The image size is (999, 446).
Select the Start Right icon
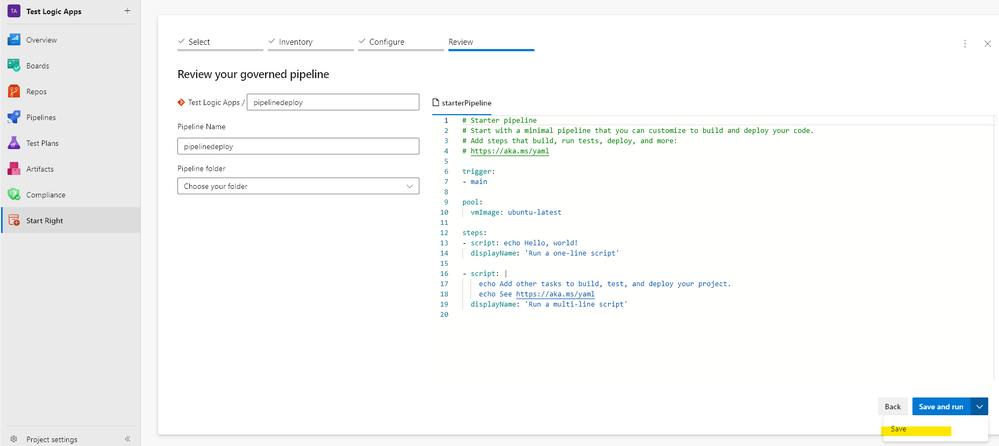[14, 220]
